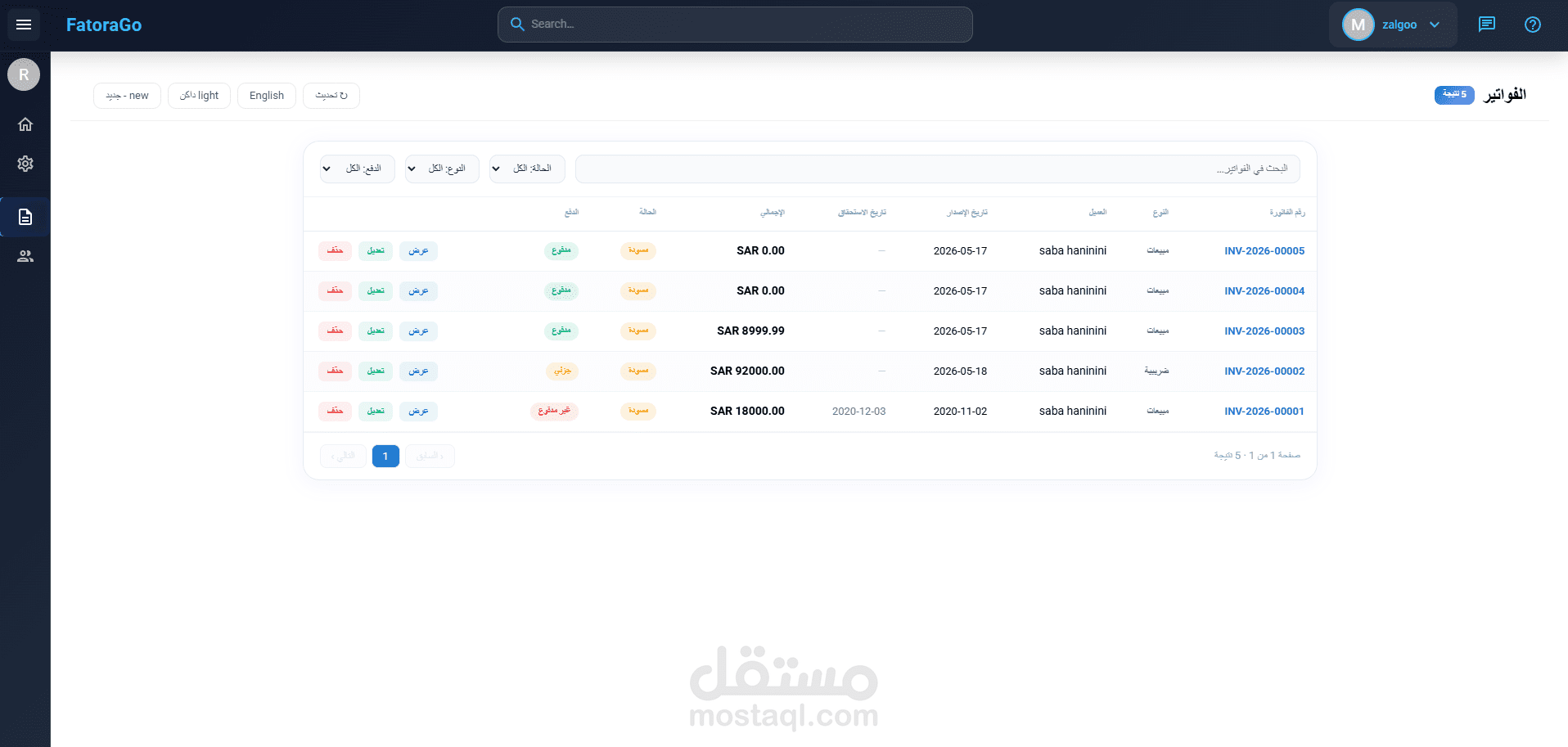Click the due date '2020-12-03'
This screenshot has width=1568, height=747.
pos(858,412)
